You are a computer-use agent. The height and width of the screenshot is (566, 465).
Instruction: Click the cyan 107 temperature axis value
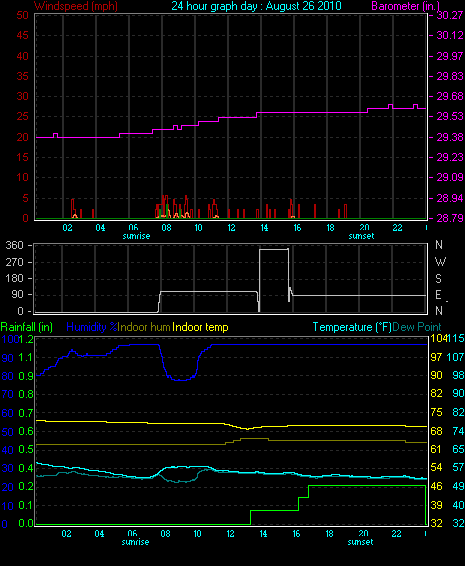point(456,357)
